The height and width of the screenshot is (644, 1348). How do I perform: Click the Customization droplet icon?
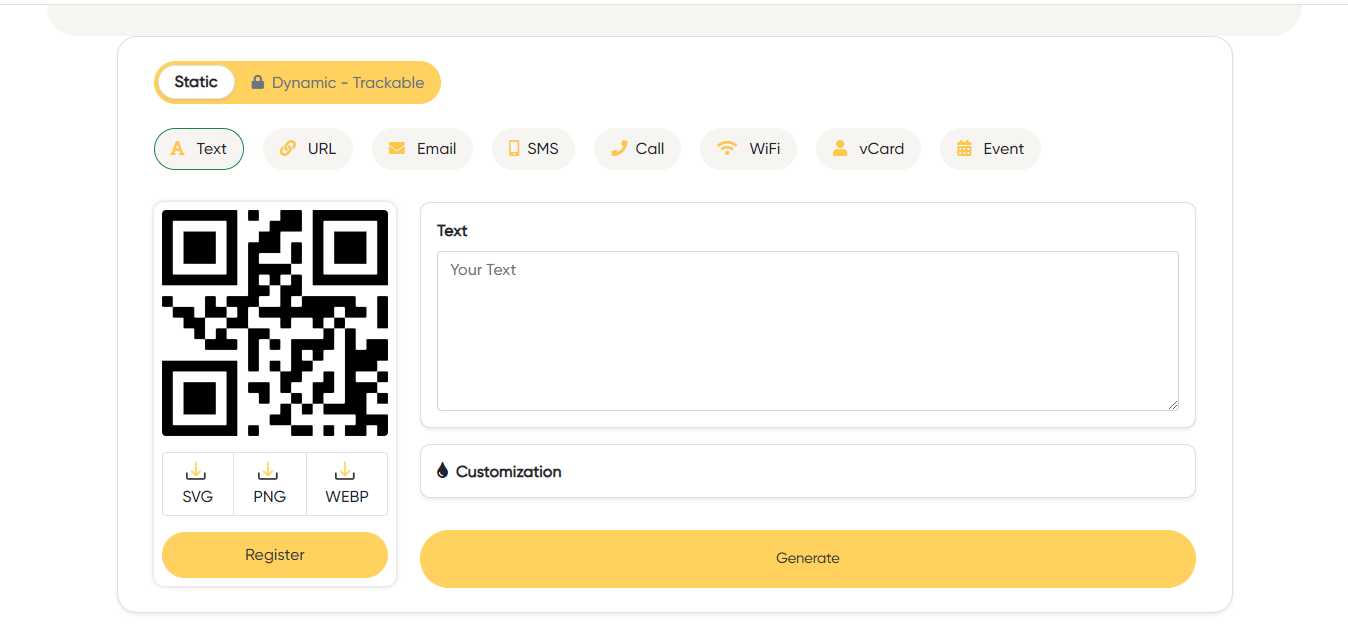click(442, 471)
